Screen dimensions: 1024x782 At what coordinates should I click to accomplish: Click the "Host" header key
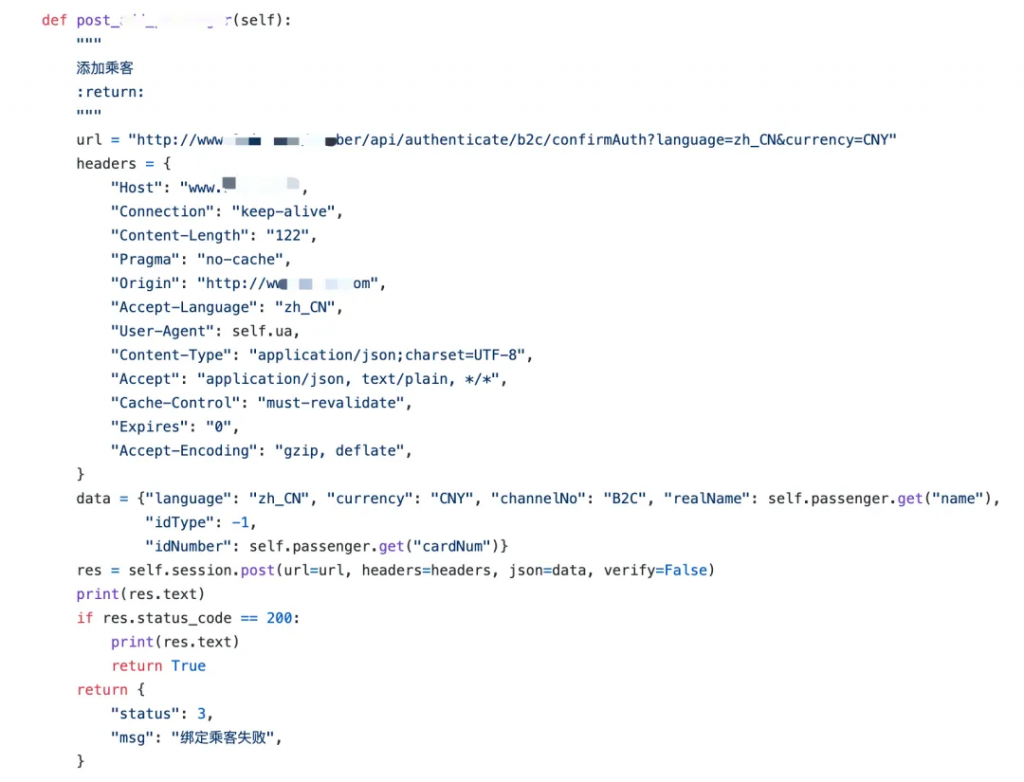136,187
